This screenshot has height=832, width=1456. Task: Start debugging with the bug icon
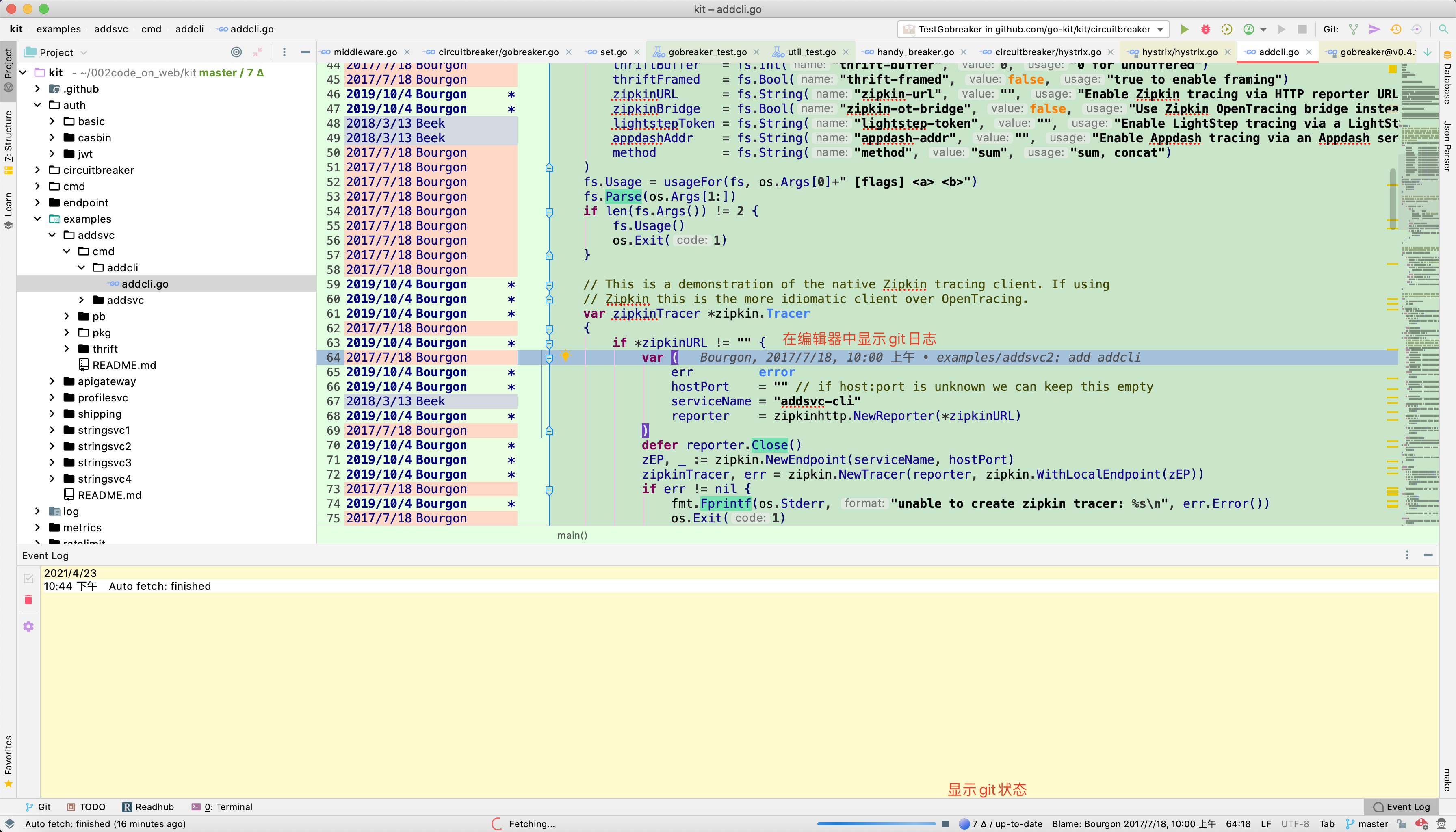tap(1205, 29)
